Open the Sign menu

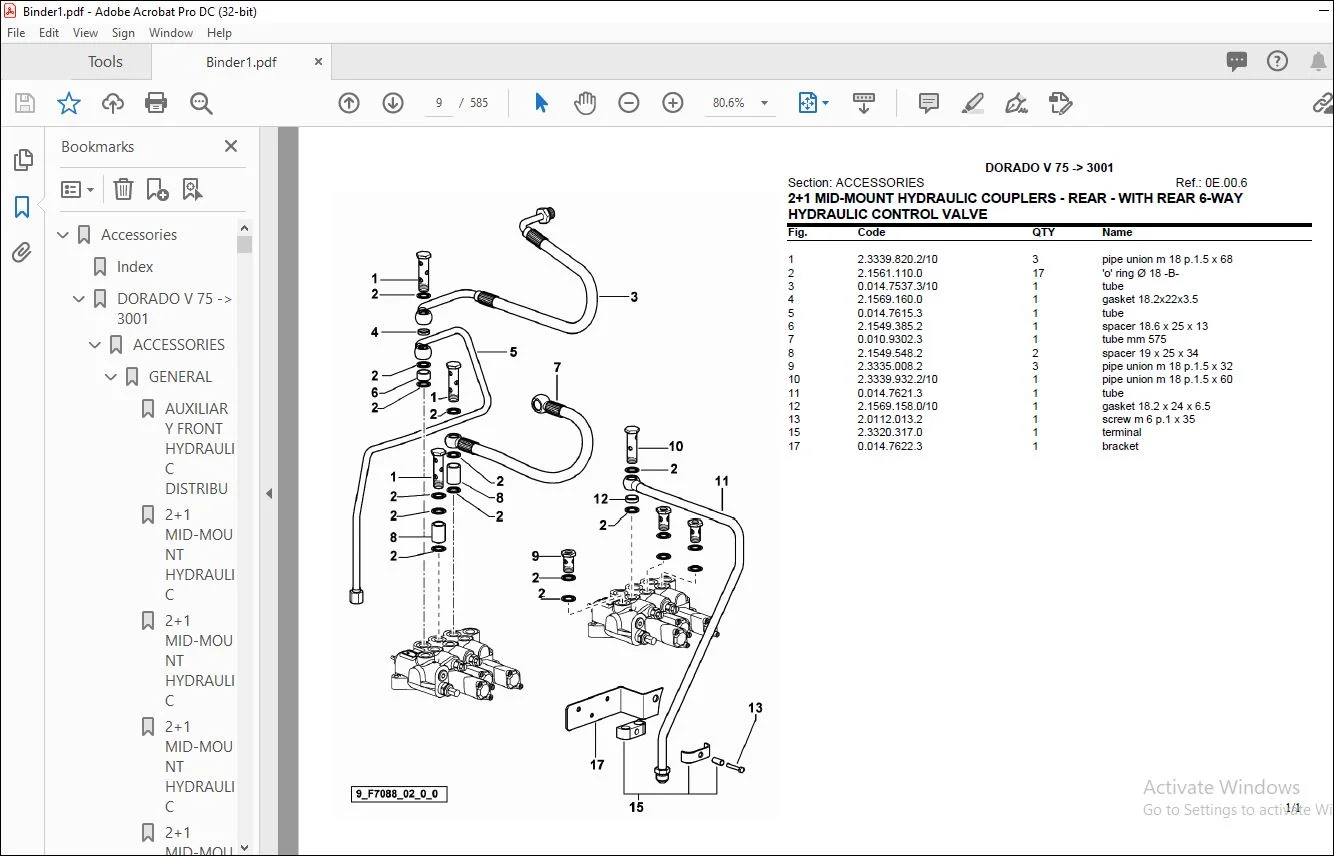click(123, 33)
